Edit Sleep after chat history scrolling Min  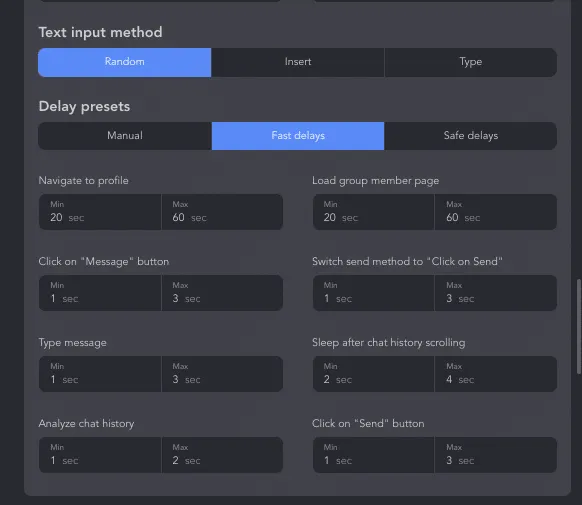coord(373,374)
